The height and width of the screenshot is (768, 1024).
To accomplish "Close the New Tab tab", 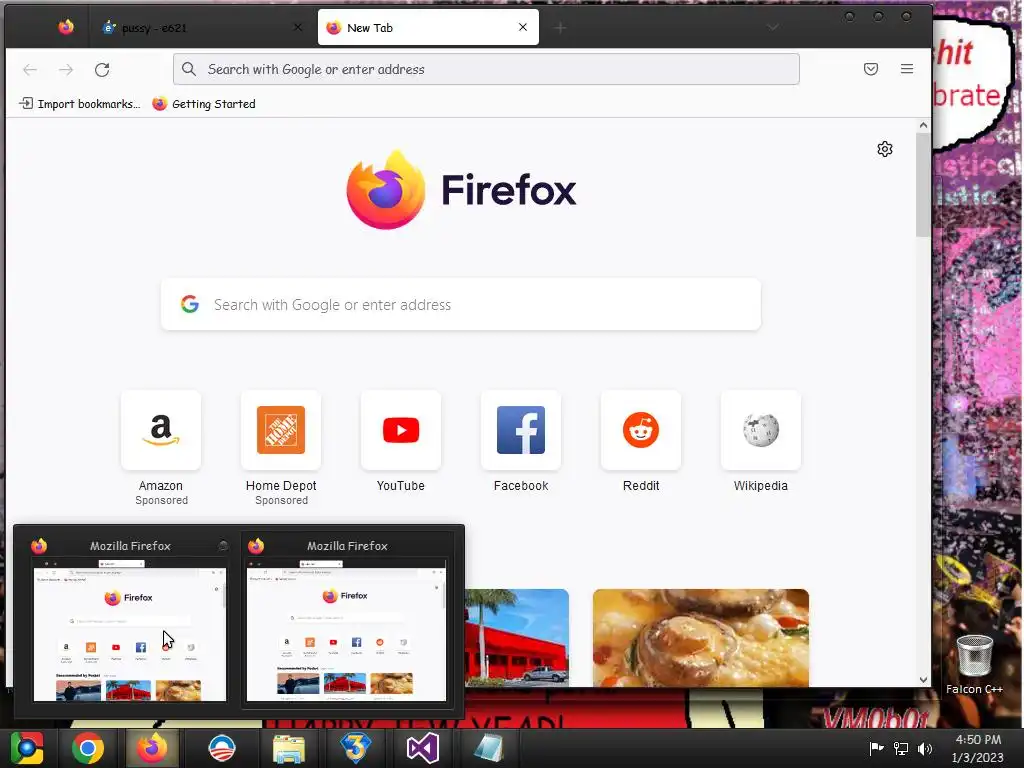I will (x=522, y=27).
